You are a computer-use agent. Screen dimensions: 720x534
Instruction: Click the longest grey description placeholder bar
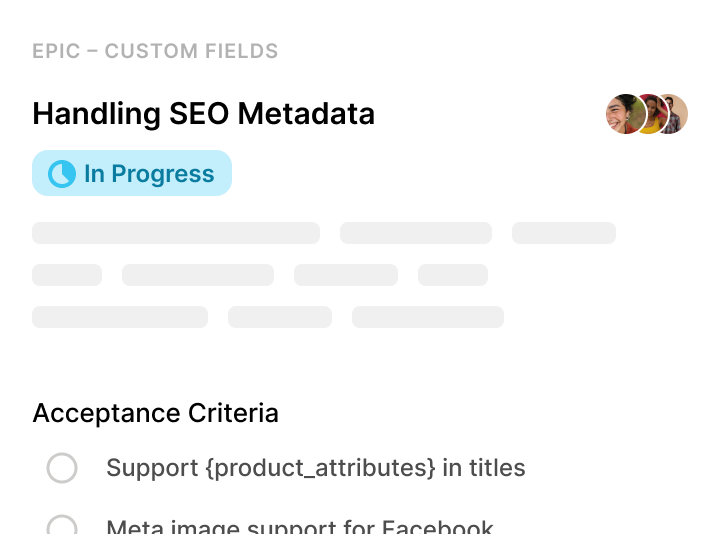[x=176, y=233]
